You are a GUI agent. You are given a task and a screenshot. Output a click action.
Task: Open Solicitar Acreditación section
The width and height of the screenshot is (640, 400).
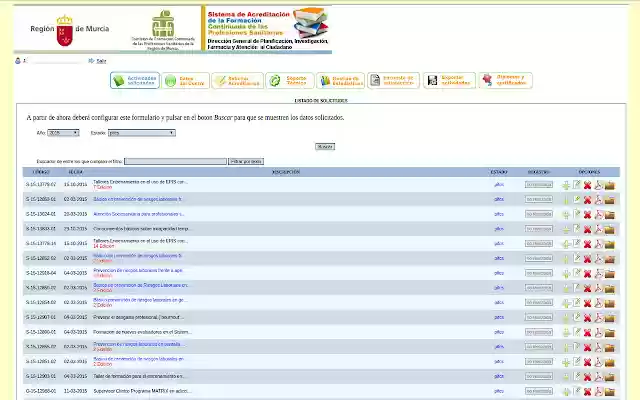coord(238,80)
